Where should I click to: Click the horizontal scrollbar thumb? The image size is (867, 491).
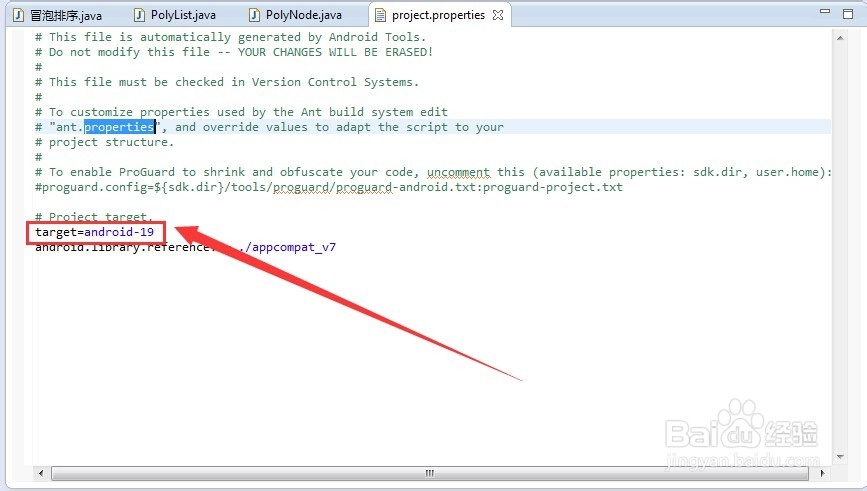[x=430, y=473]
